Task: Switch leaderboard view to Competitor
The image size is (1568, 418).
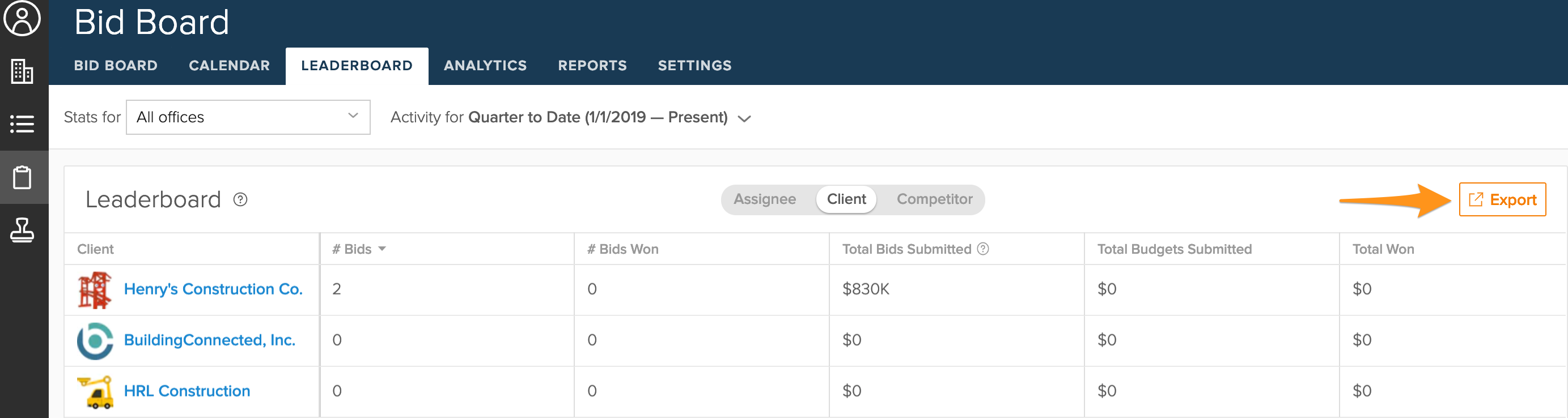Action: 934,199
